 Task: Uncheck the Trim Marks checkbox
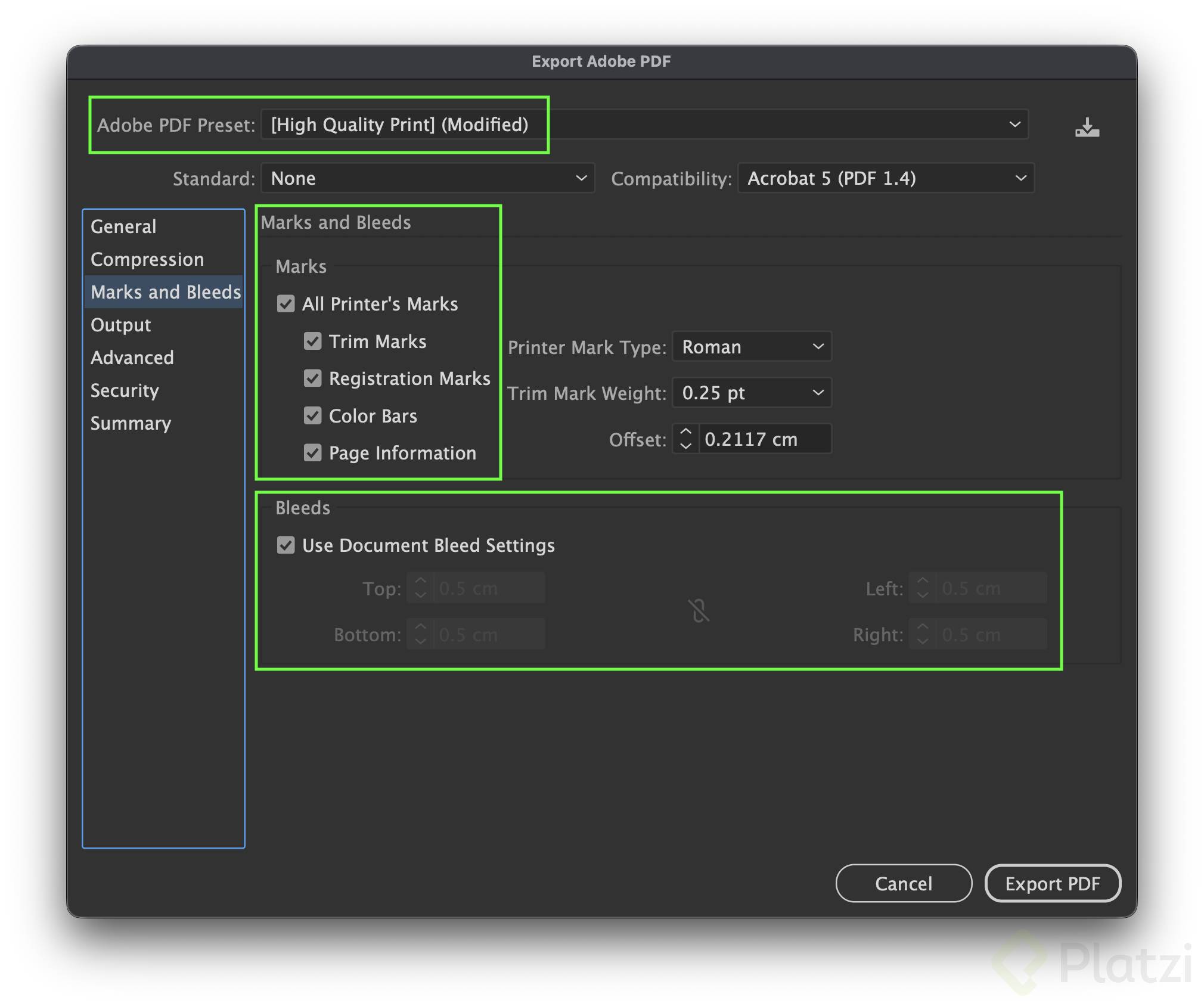(x=313, y=341)
